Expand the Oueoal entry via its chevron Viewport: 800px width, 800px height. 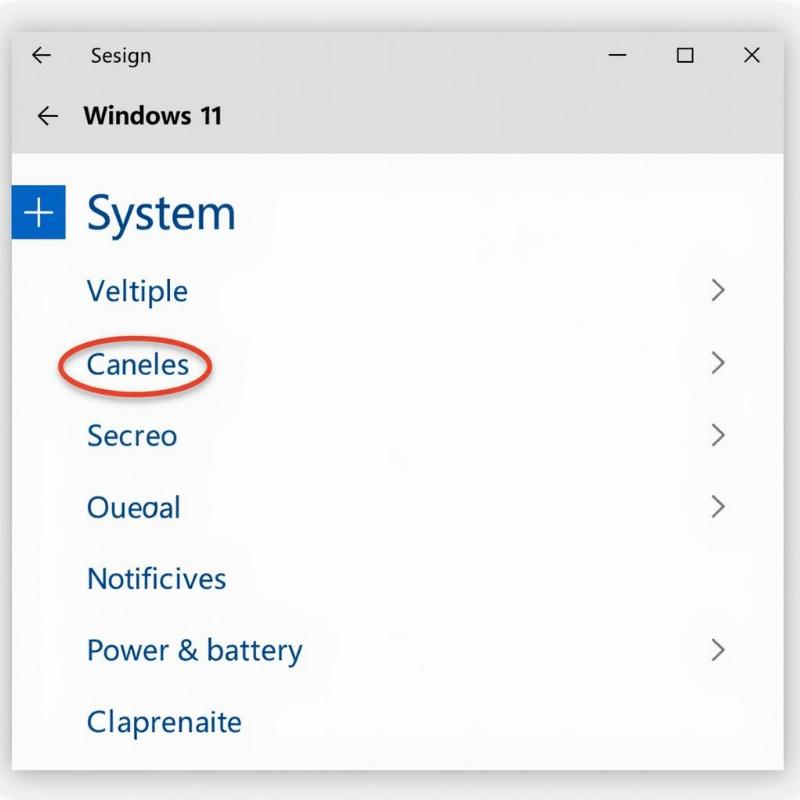(718, 507)
